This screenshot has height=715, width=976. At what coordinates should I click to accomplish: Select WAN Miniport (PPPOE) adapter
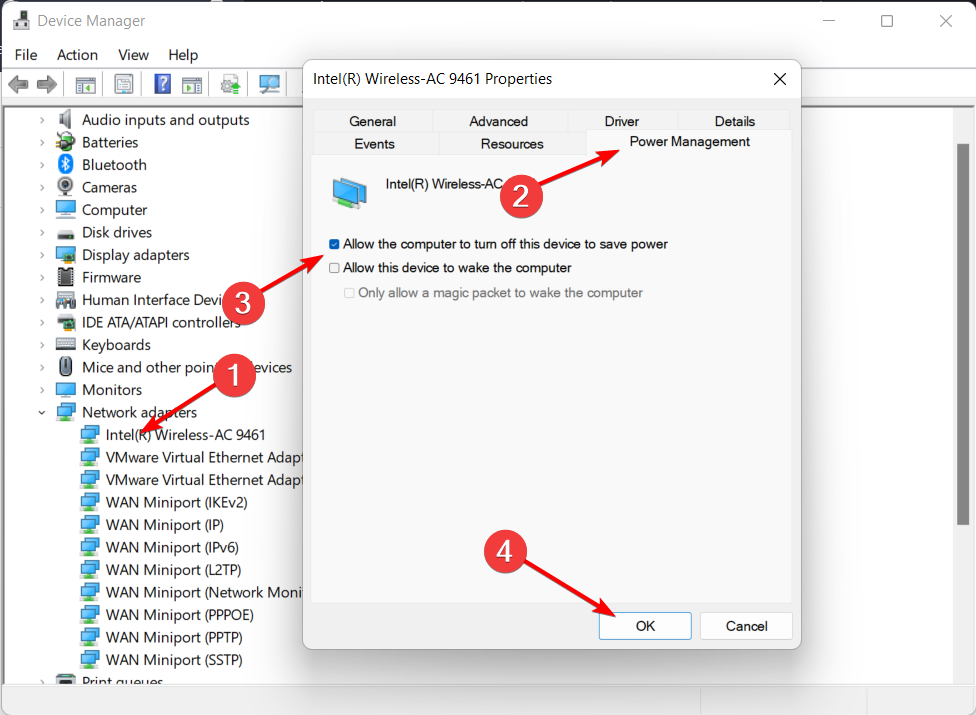pyautogui.click(x=179, y=615)
